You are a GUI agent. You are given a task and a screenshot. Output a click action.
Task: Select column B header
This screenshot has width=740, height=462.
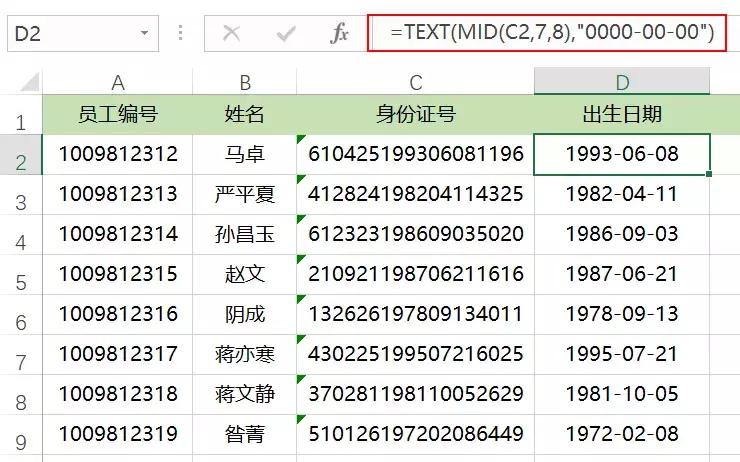[x=244, y=82]
